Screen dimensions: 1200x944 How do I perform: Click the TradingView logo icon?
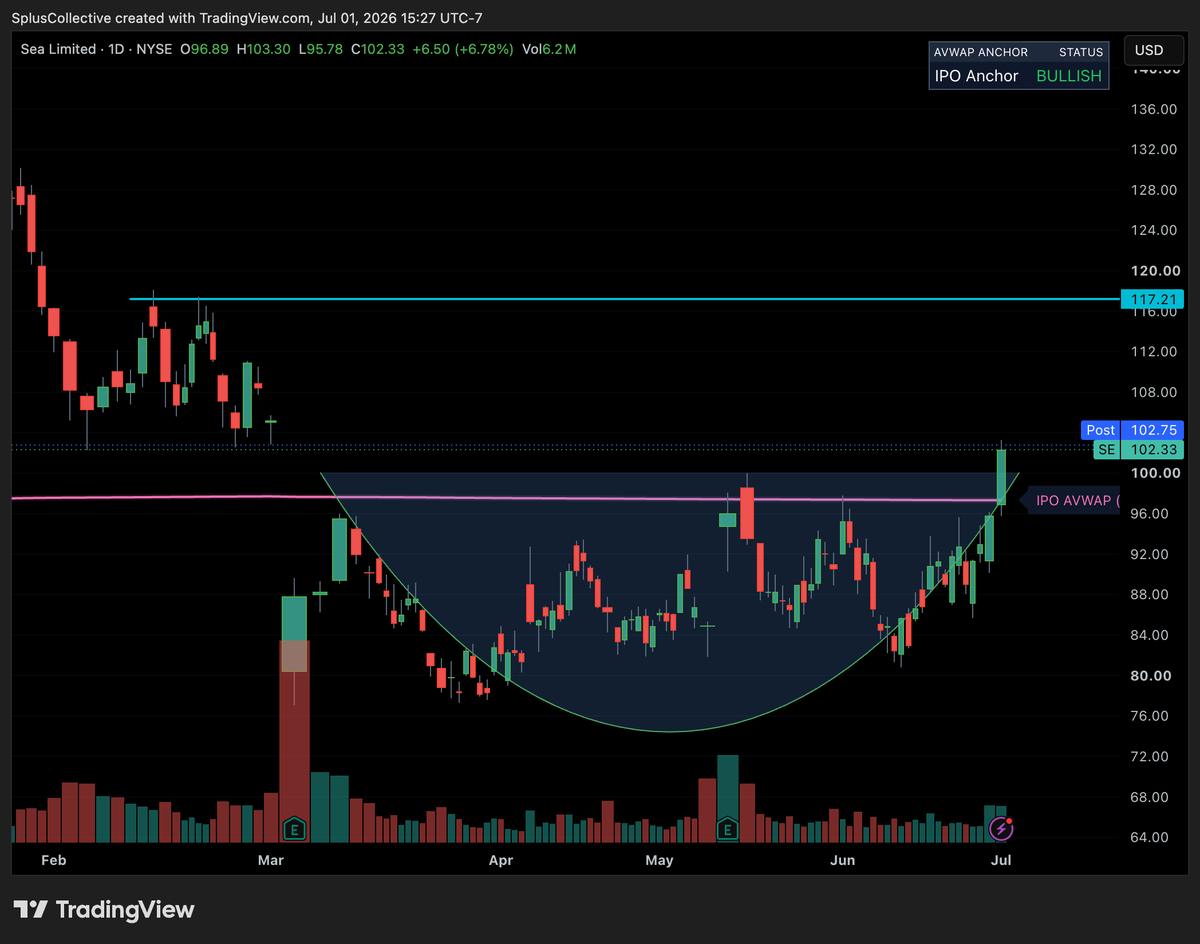pos(31,909)
